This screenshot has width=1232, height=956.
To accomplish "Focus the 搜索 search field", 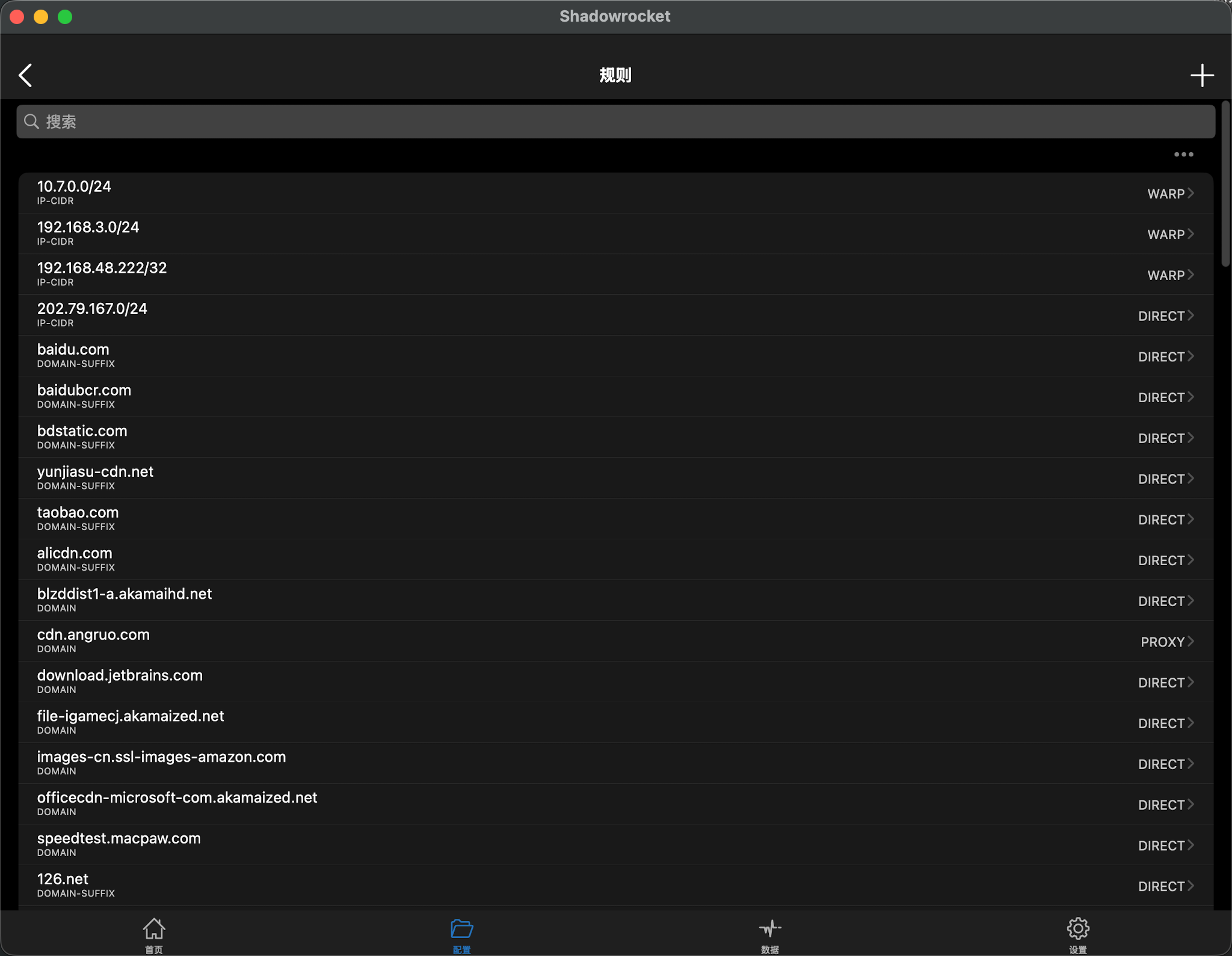I will click(615, 121).
